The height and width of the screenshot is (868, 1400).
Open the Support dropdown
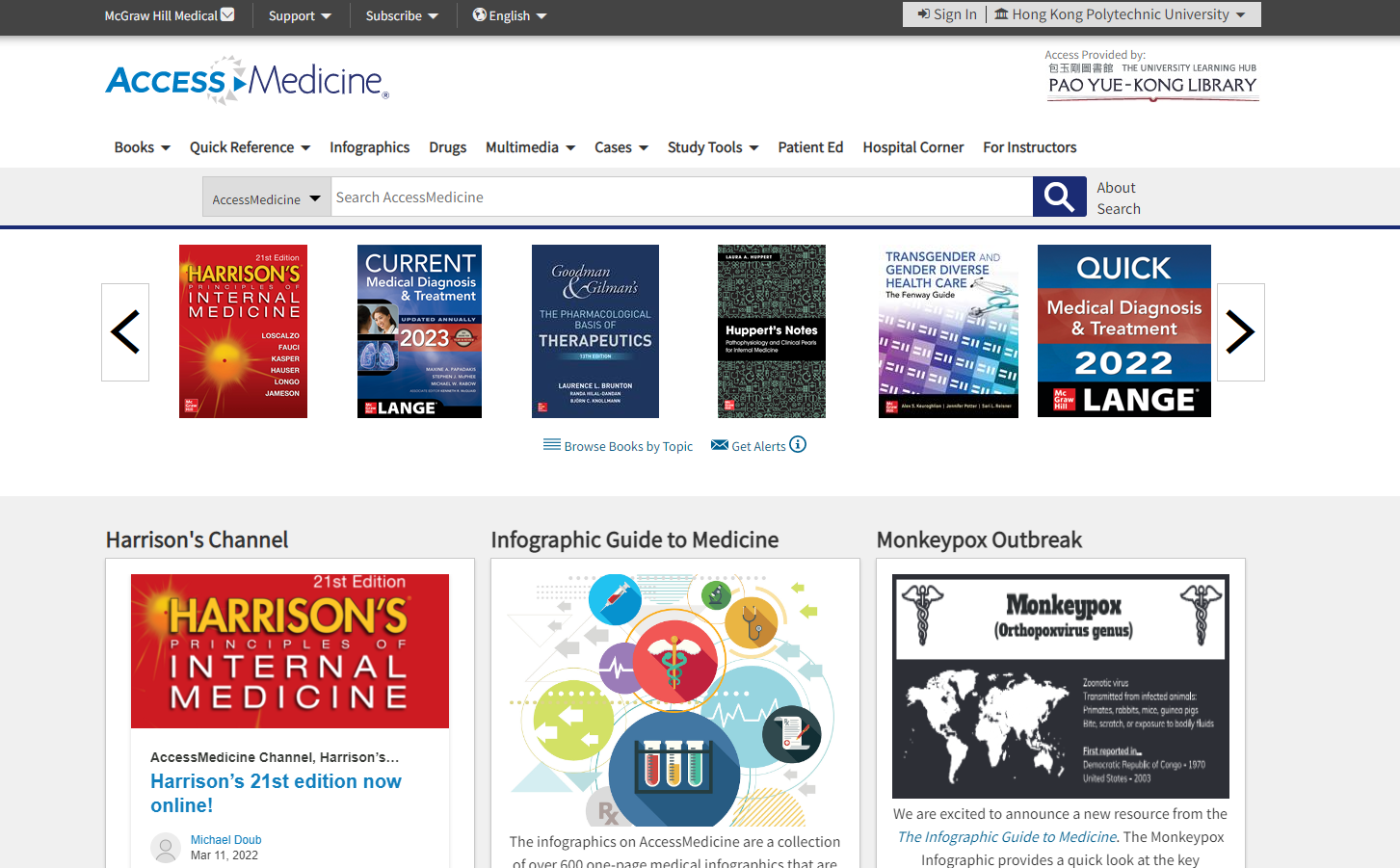pyautogui.click(x=300, y=15)
